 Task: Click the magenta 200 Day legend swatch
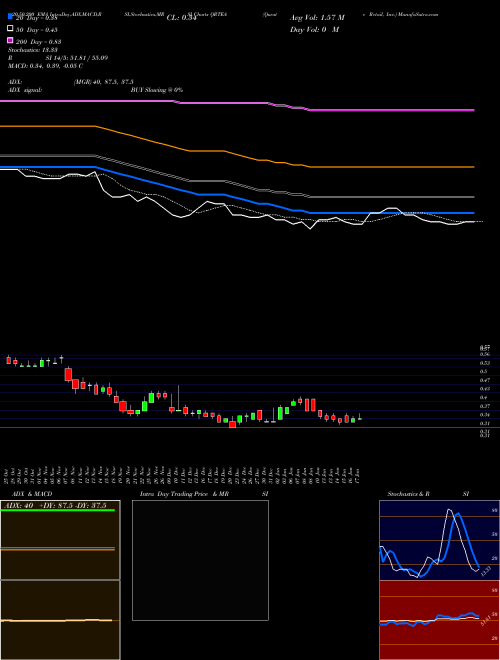pyautogui.click(x=10, y=40)
